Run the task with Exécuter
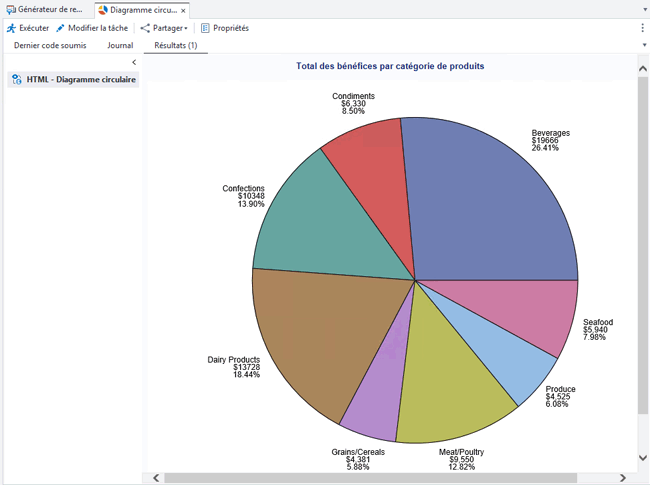This screenshot has width=650, height=485. (x=28, y=28)
